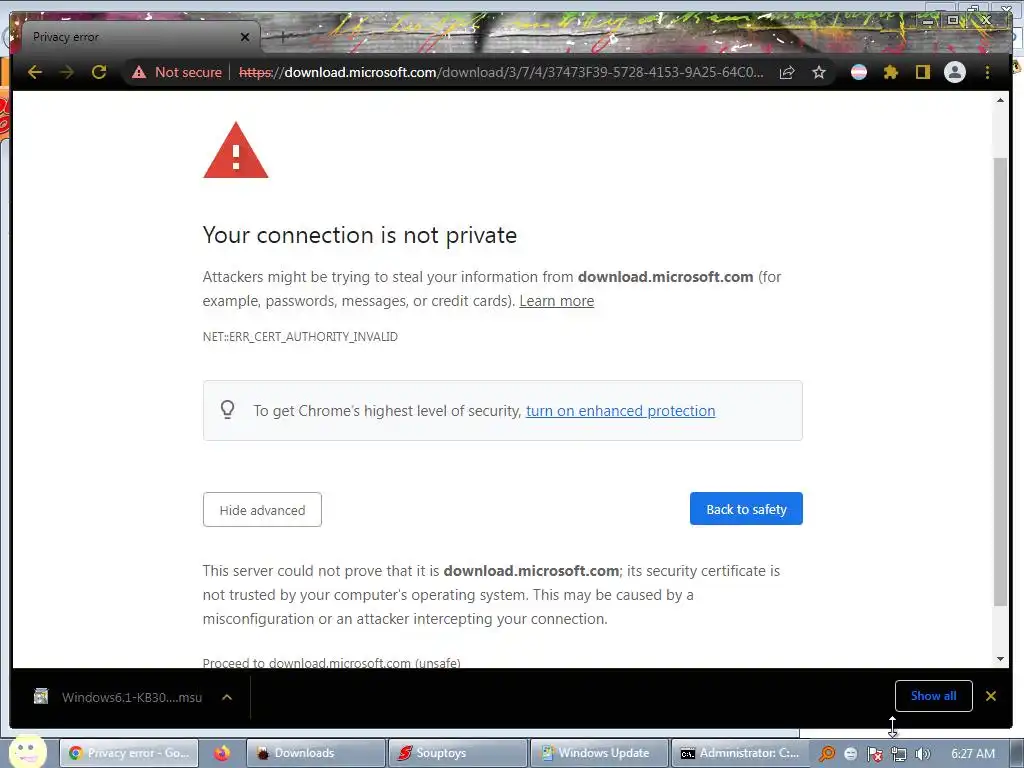Viewport: 1024px width, 768px height.
Task: Open the Not secure warning indicator
Action: (x=177, y=72)
